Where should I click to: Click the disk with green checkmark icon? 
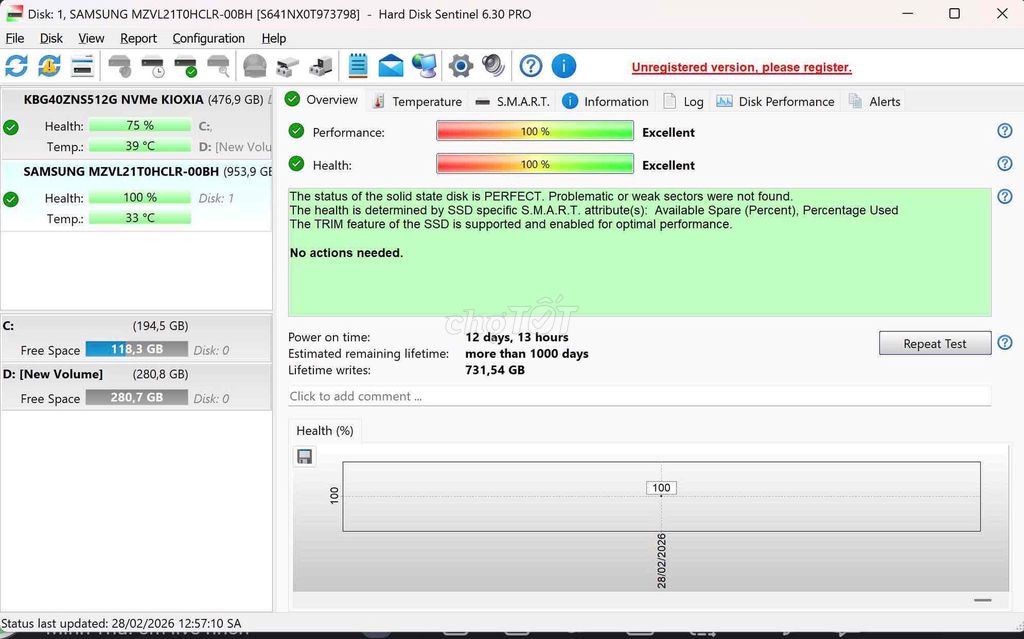point(185,67)
